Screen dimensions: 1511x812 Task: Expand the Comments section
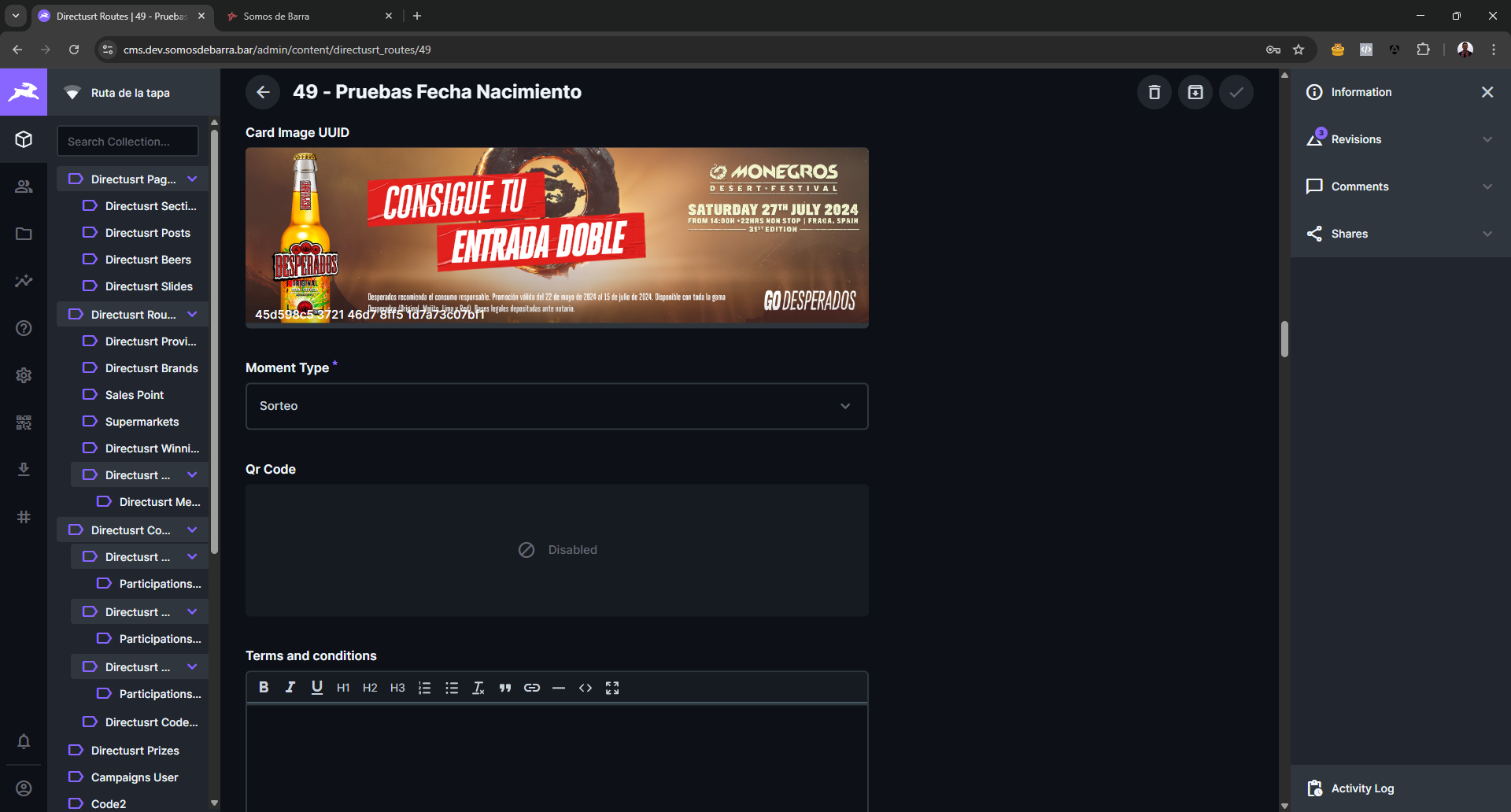point(1401,186)
